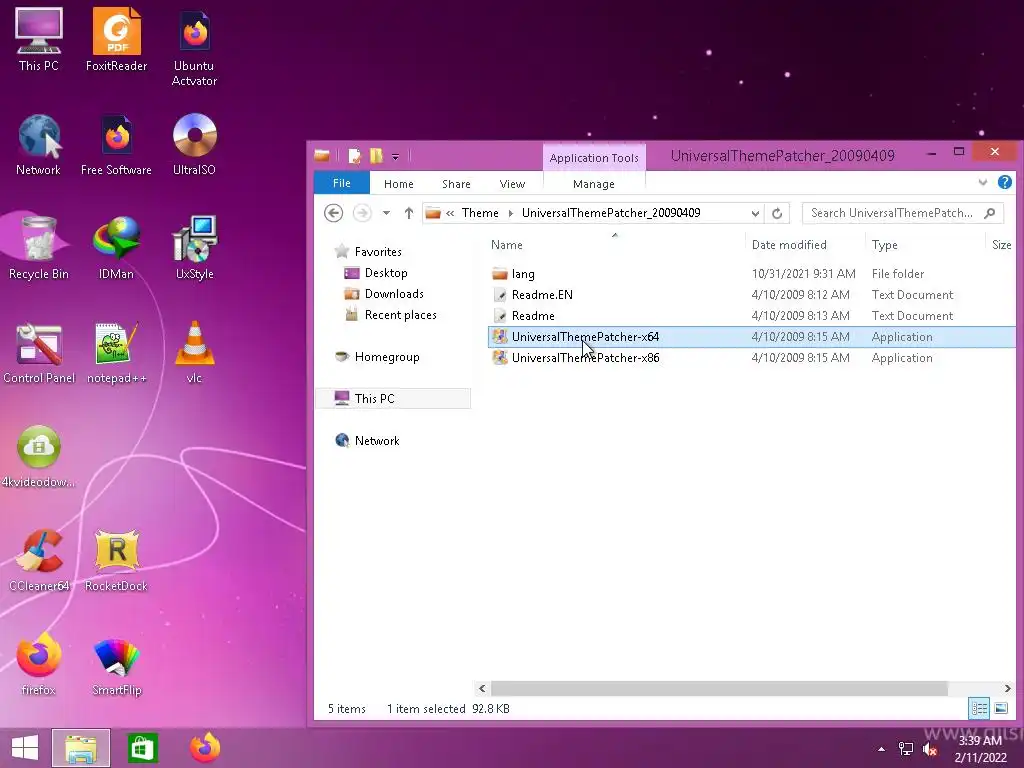Click the New folder quick access icon
The width and height of the screenshot is (1024, 768).
click(x=376, y=156)
